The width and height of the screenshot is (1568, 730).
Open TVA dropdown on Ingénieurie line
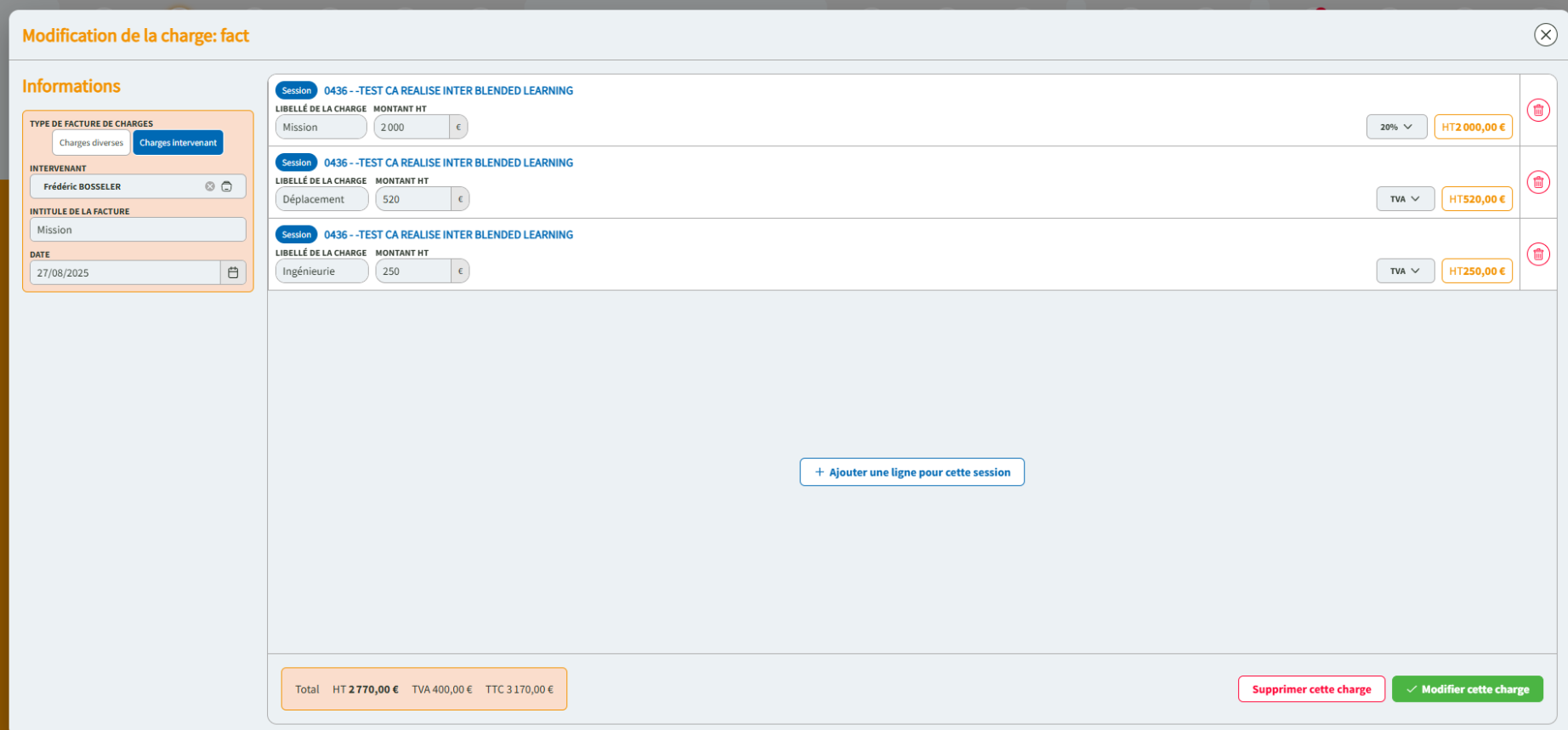click(x=1405, y=271)
